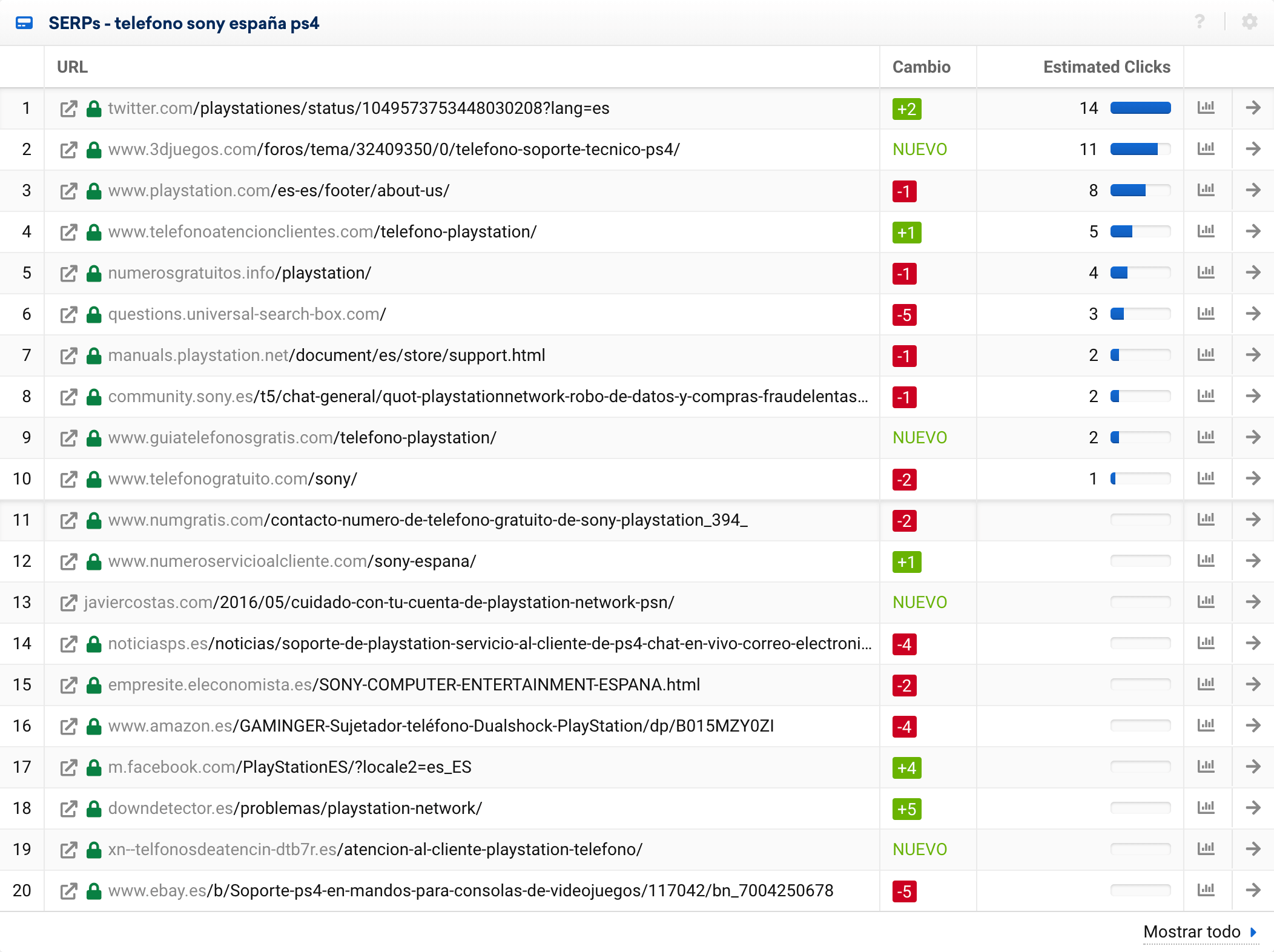Click the Estimated Clicks column header

[x=1106, y=67]
